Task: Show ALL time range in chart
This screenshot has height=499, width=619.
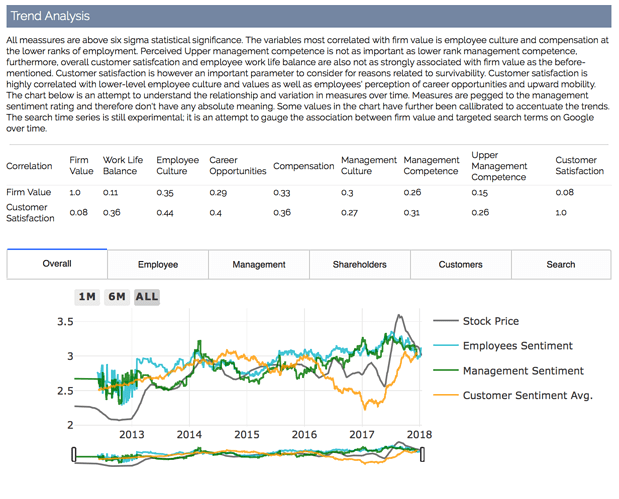Action: click(147, 297)
